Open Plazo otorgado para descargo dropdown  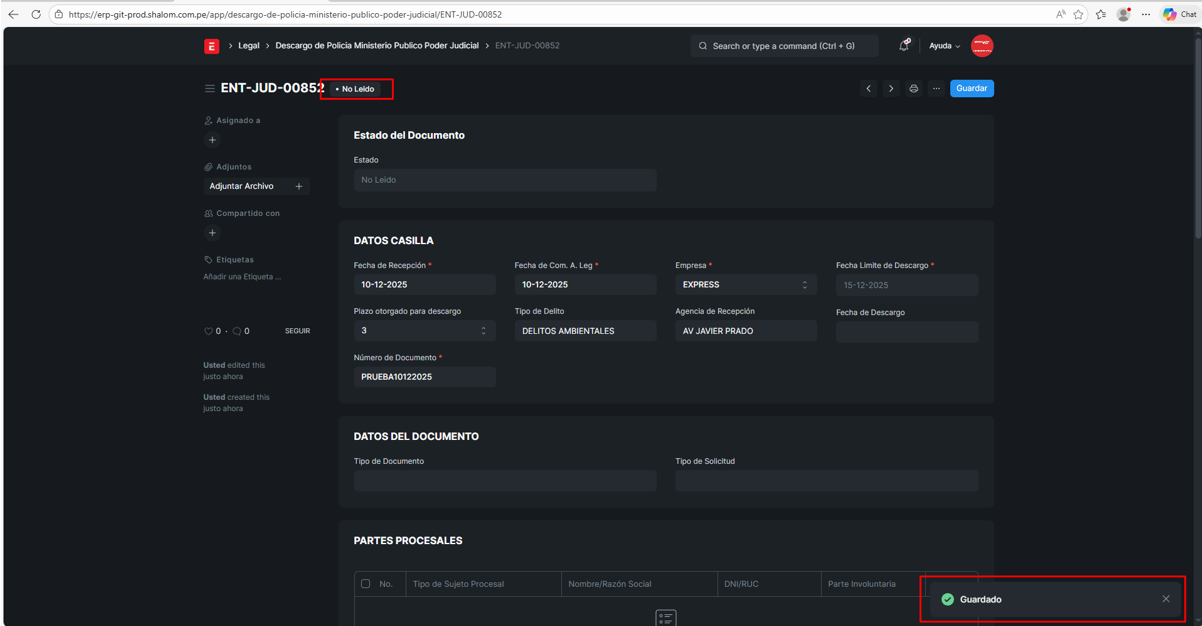pyautogui.click(x=424, y=331)
